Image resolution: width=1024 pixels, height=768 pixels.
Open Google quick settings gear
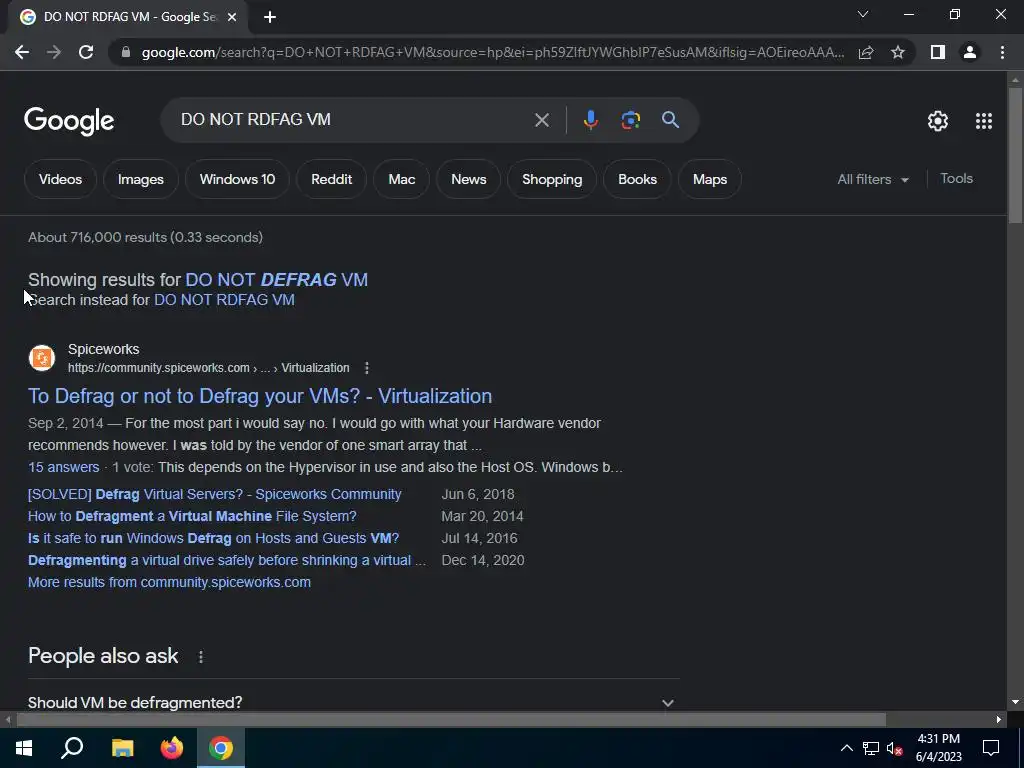click(938, 121)
